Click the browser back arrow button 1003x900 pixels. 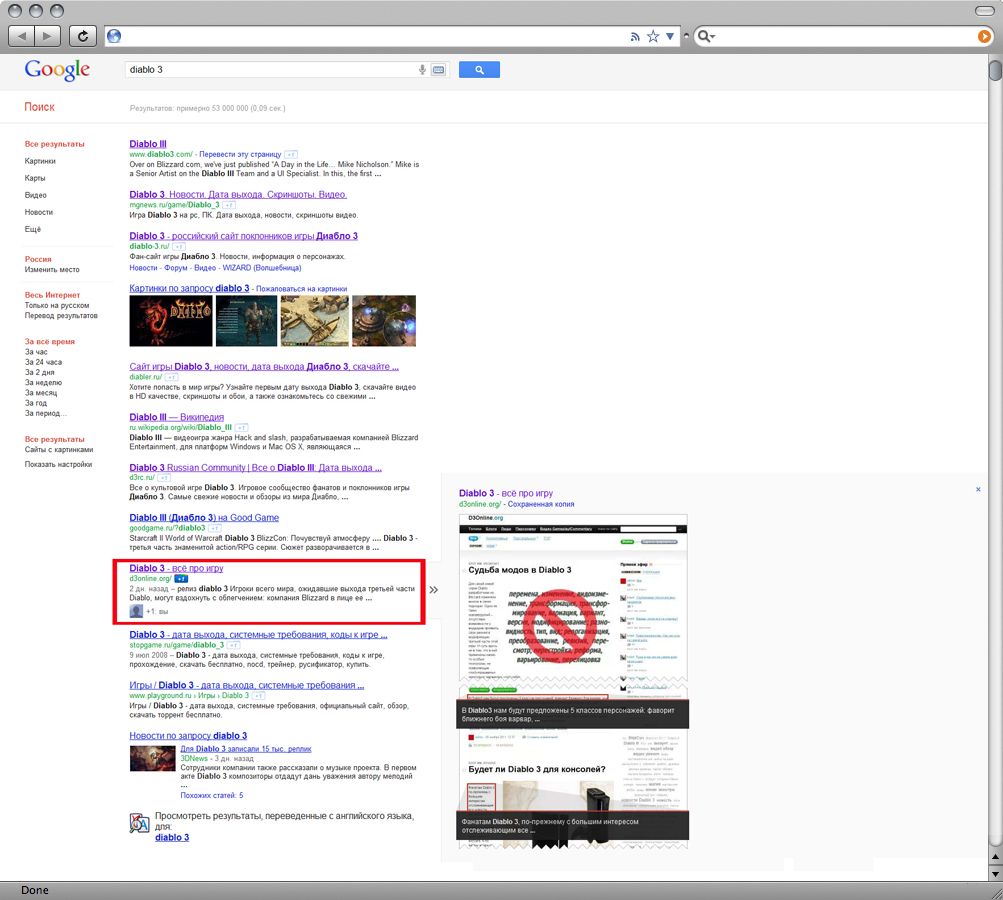click(x=21, y=36)
